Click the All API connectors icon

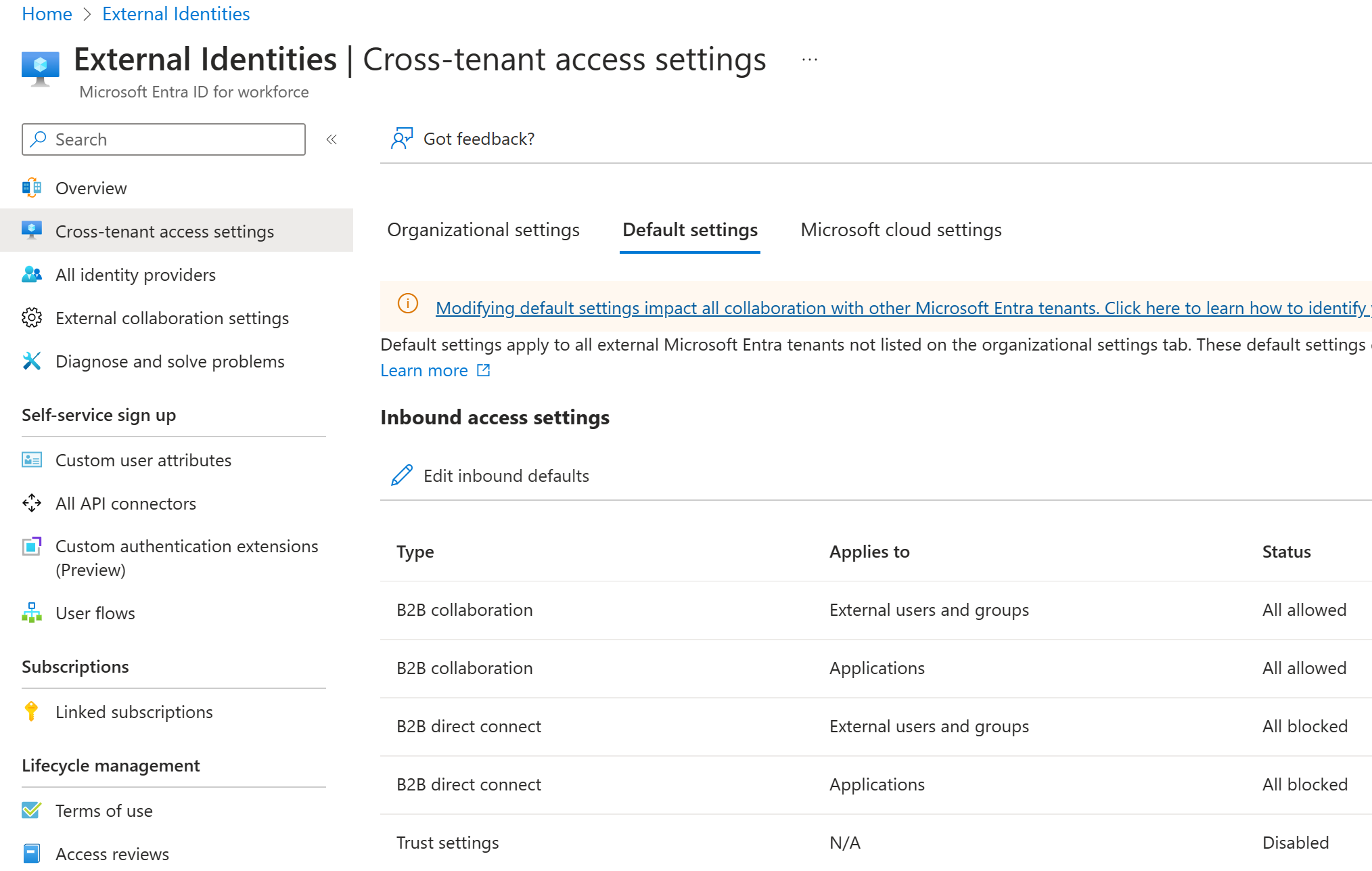pos(29,502)
